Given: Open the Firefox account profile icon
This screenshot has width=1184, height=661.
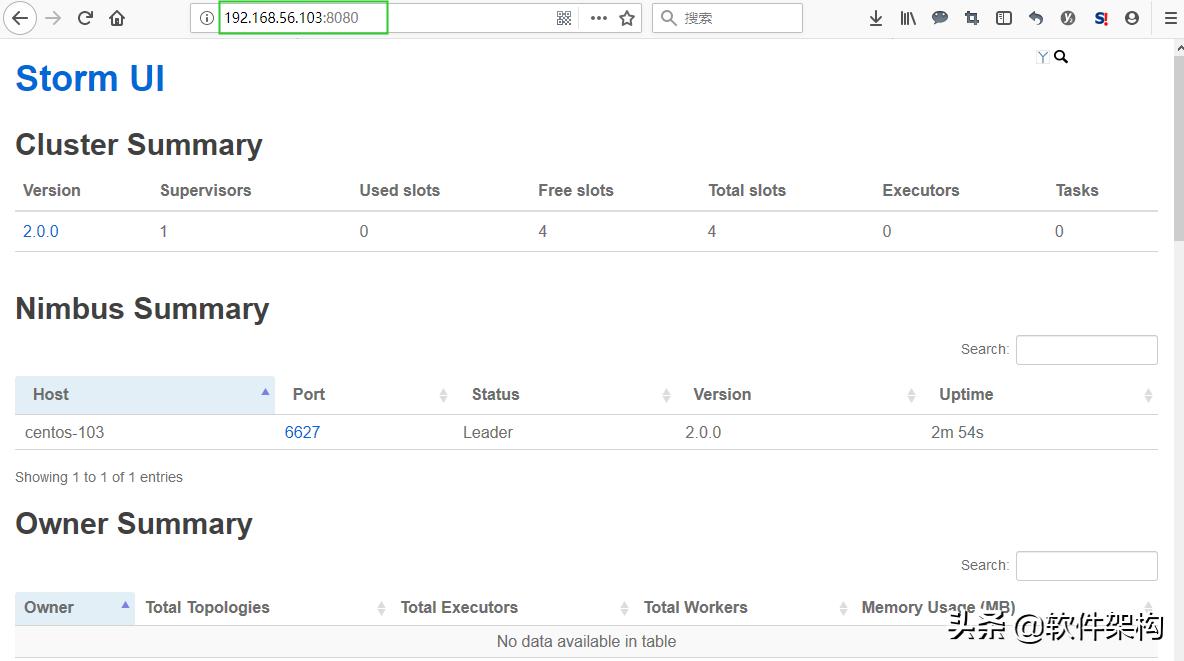Looking at the screenshot, I should pos(1131,17).
